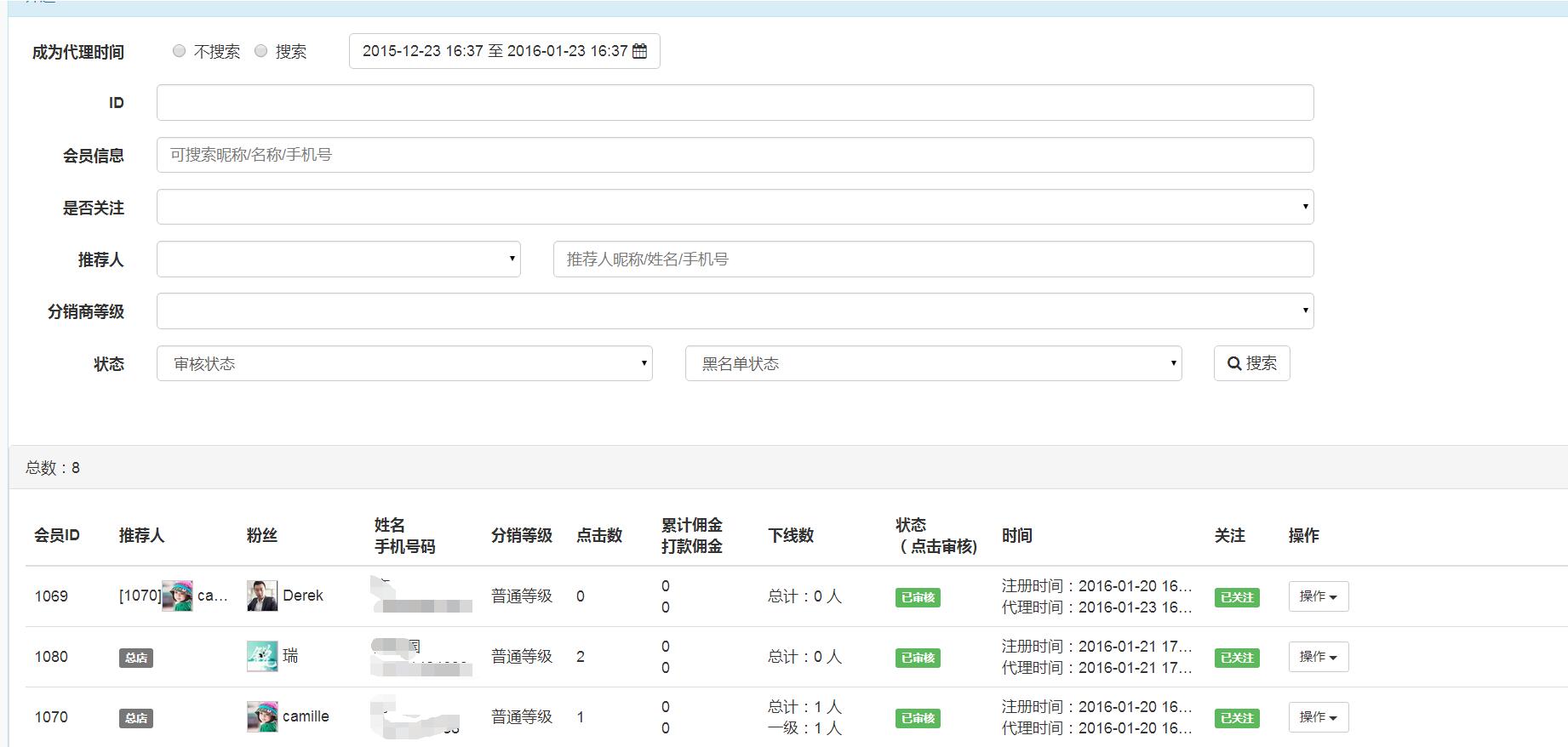
Task: Click the 会员信息 search input
Action: pos(735,155)
